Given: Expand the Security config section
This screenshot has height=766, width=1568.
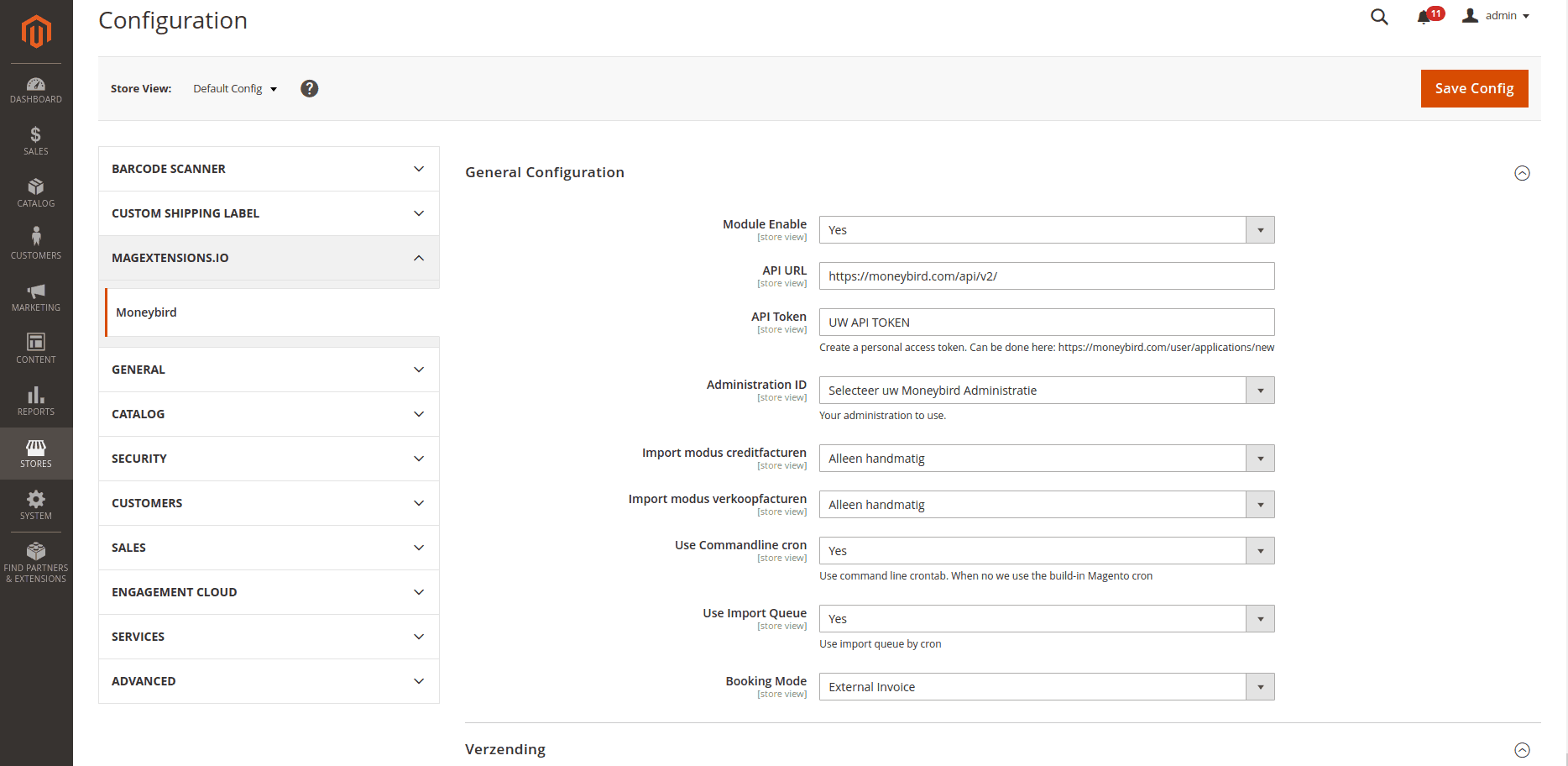Looking at the screenshot, I should pos(269,459).
